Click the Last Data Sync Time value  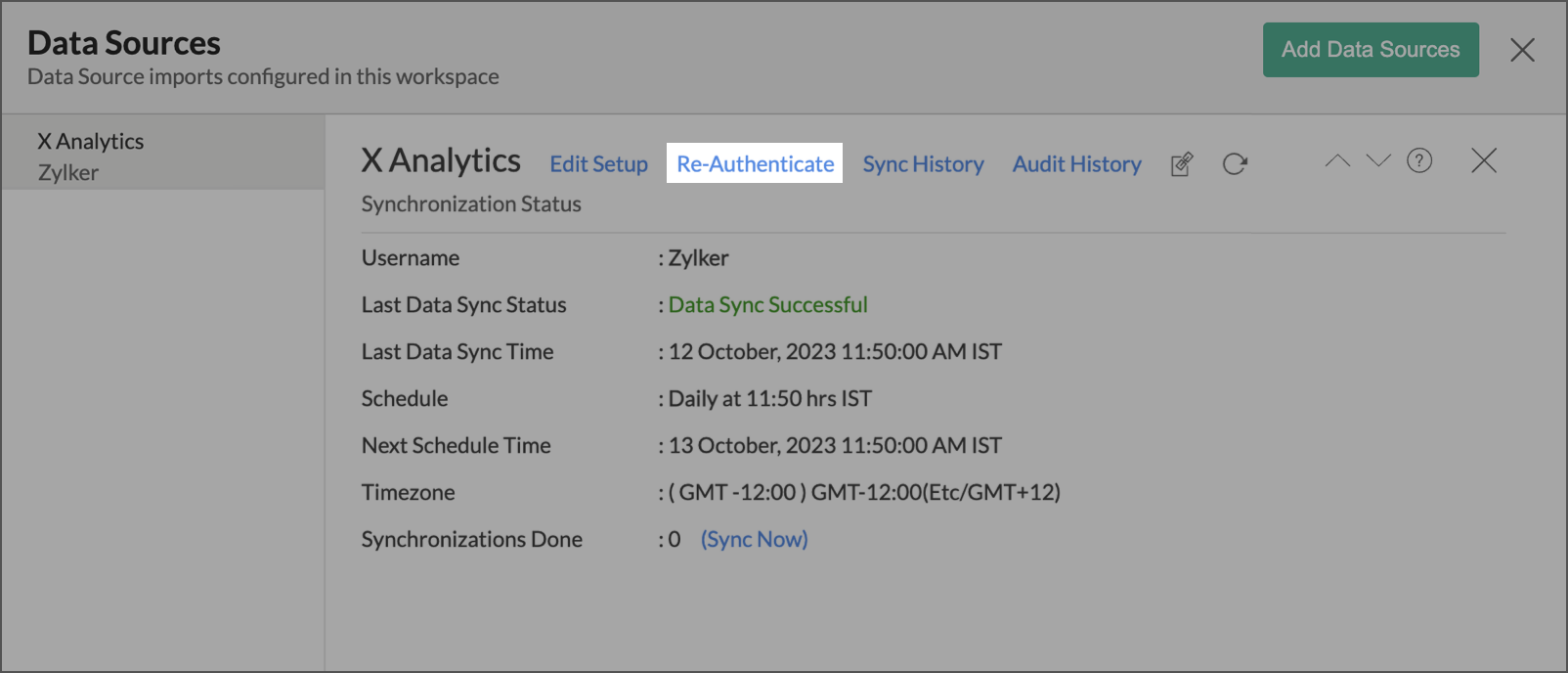(x=835, y=352)
